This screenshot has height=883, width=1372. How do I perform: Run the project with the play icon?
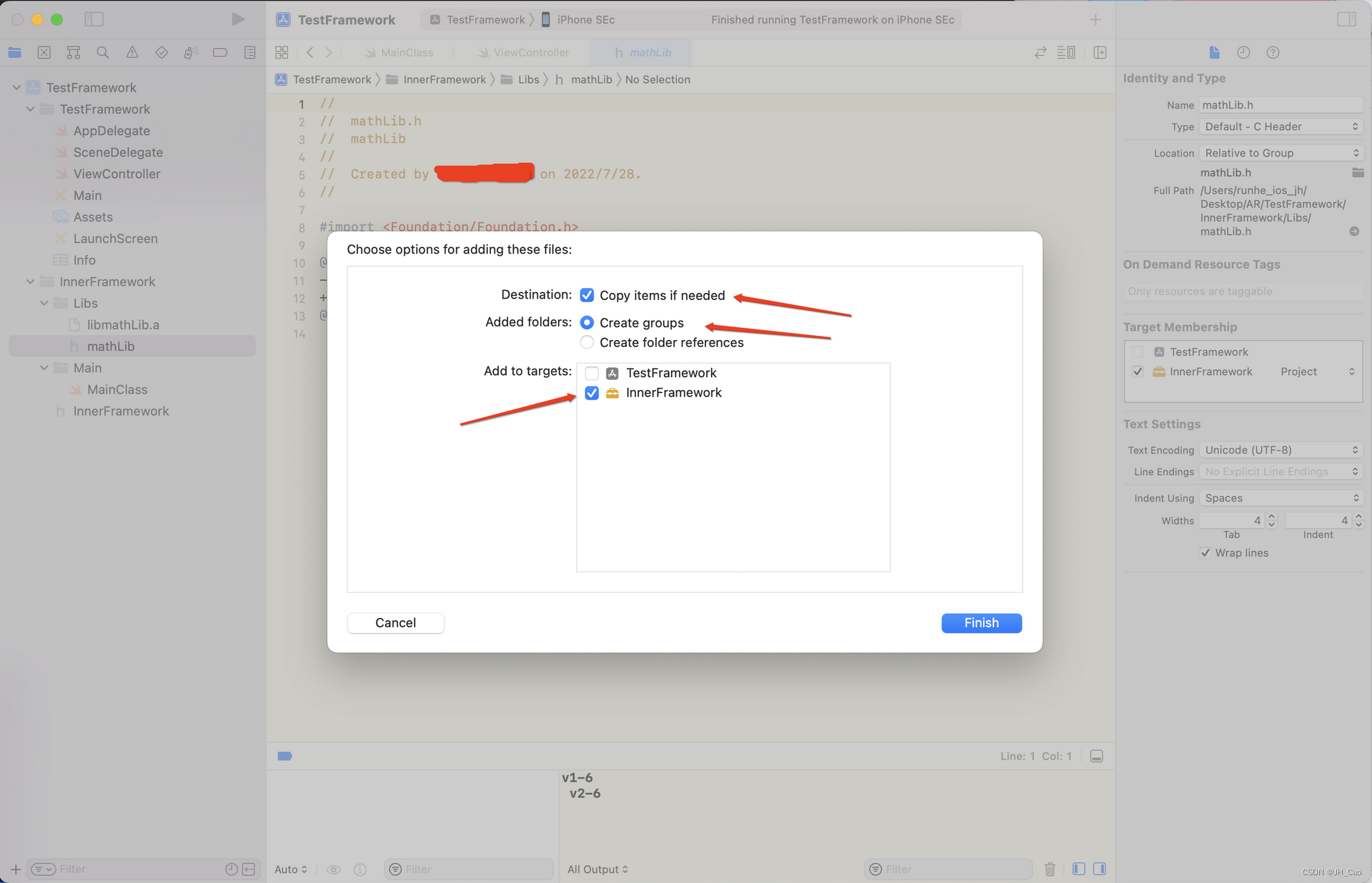238,19
